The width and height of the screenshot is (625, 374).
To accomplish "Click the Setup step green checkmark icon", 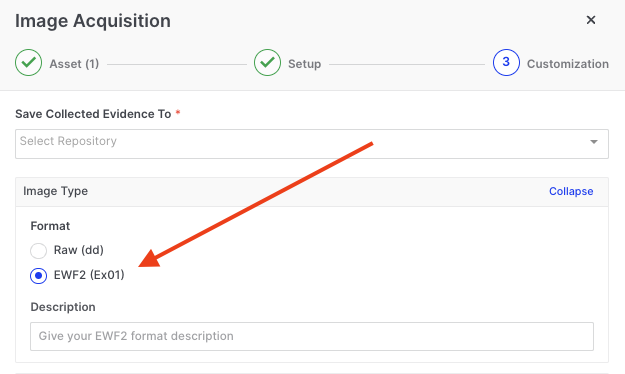I will [267, 63].
